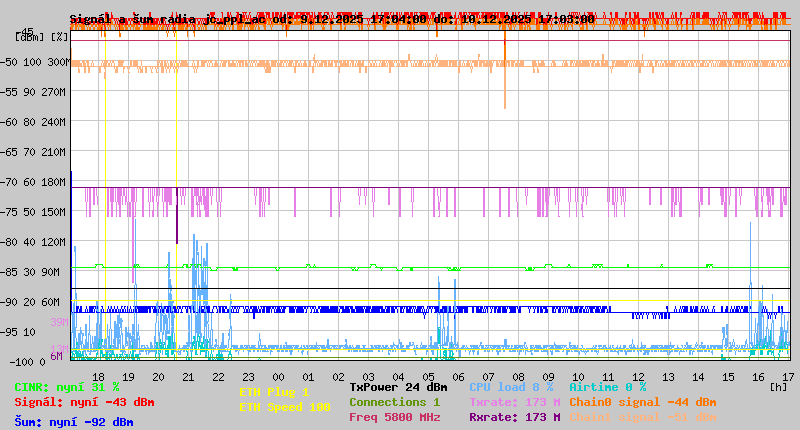Click the '22' hour tick label
800x430 pixels.
point(218,377)
